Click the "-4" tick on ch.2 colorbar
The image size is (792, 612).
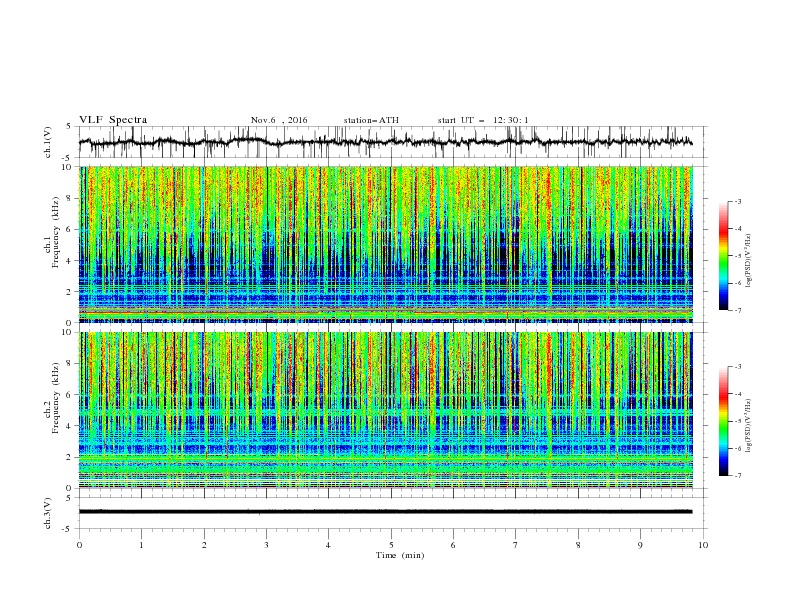738,394
